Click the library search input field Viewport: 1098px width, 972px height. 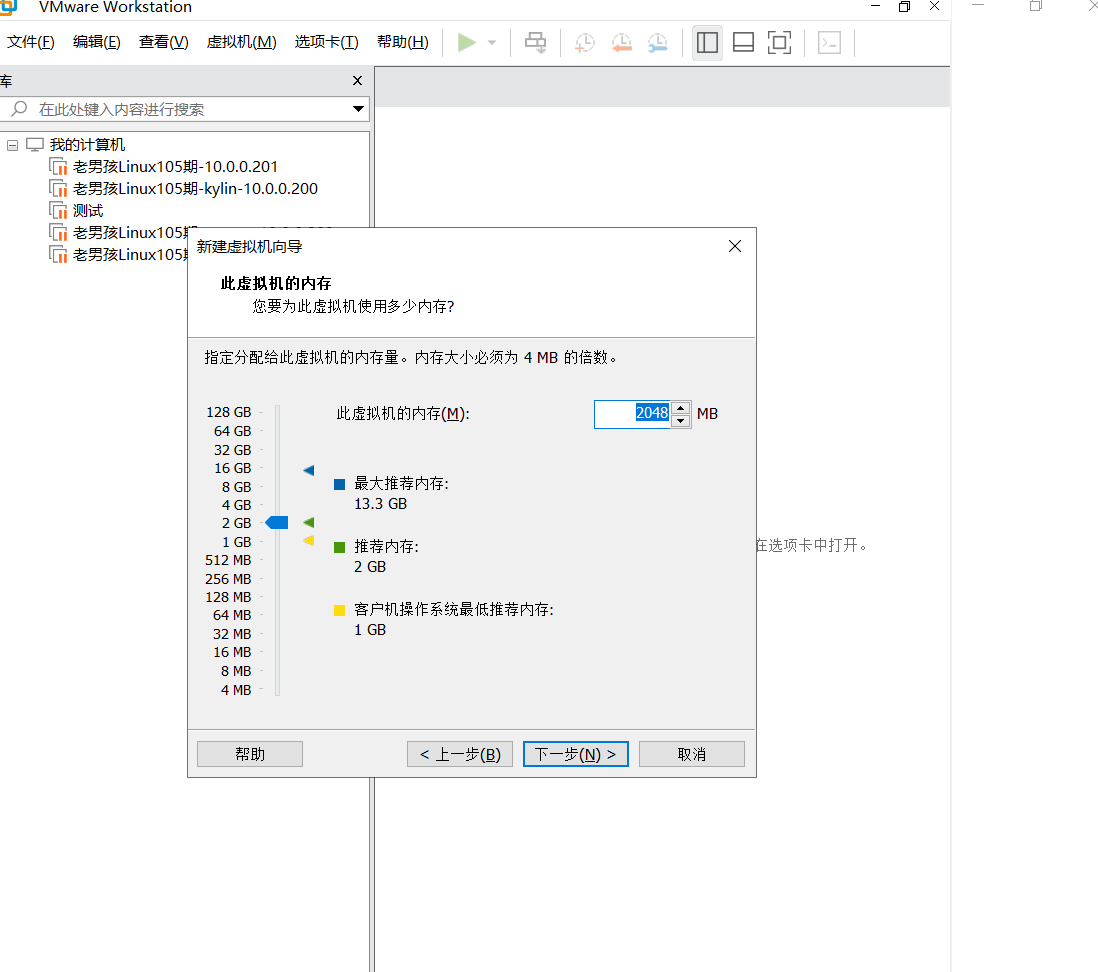(183, 109)
